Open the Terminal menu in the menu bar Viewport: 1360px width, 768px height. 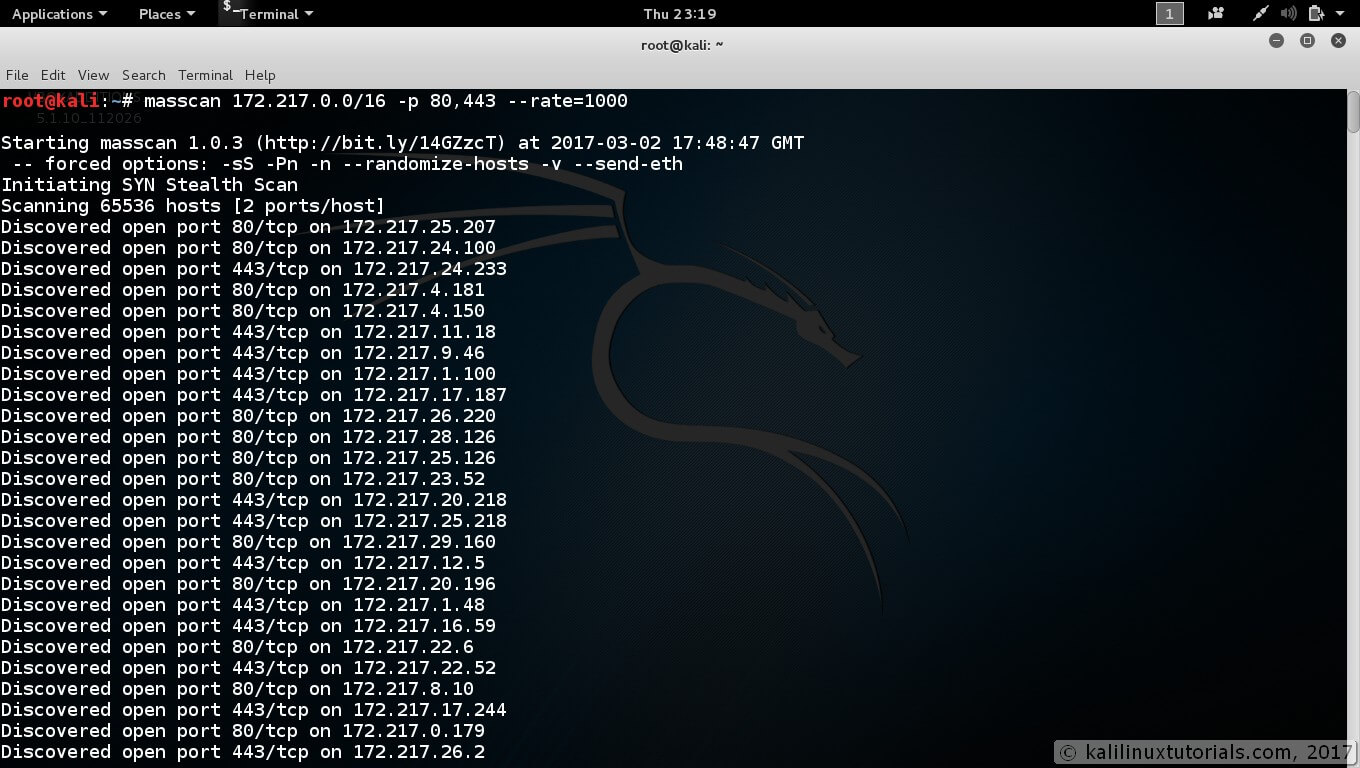coord(205,75)
